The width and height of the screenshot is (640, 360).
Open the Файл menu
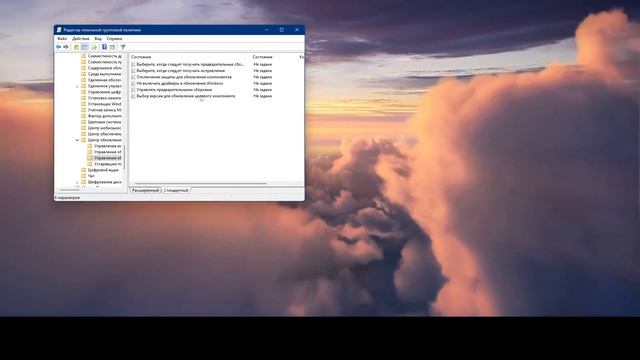tap(62, 39)
